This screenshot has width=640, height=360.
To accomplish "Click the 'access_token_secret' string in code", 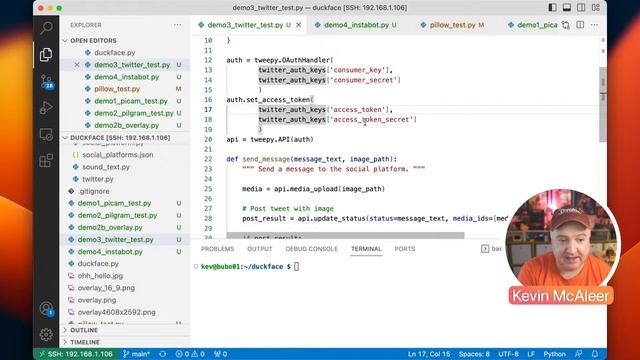I will coord(371,120).
